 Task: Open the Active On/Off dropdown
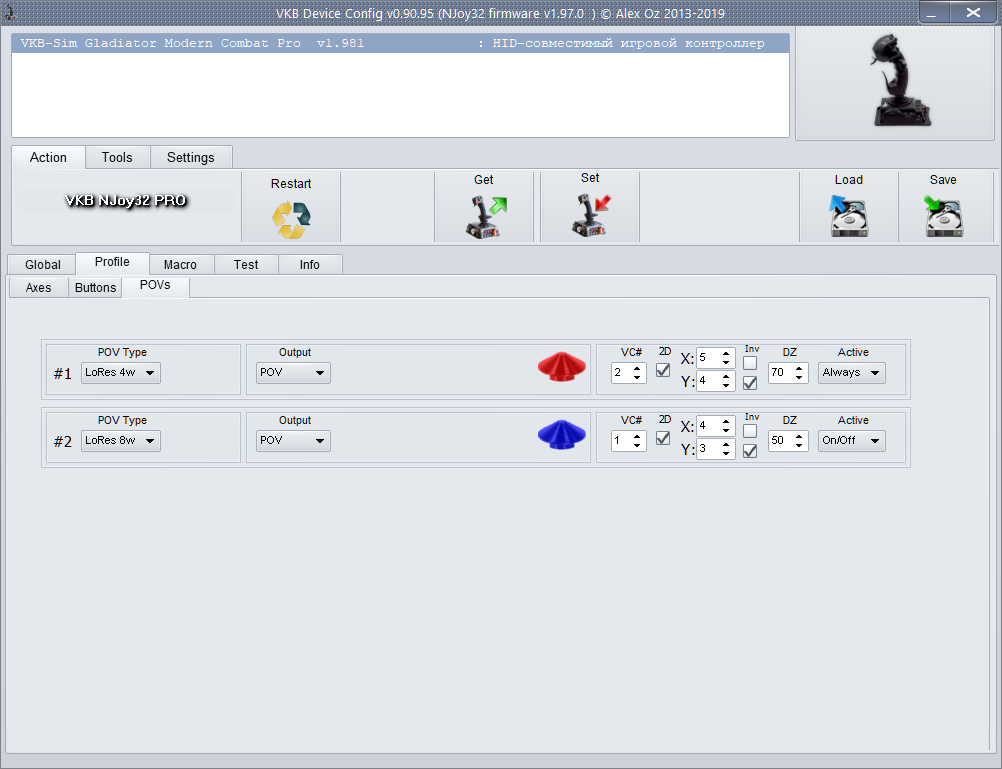pyautogui.click(x=851, y=441)
